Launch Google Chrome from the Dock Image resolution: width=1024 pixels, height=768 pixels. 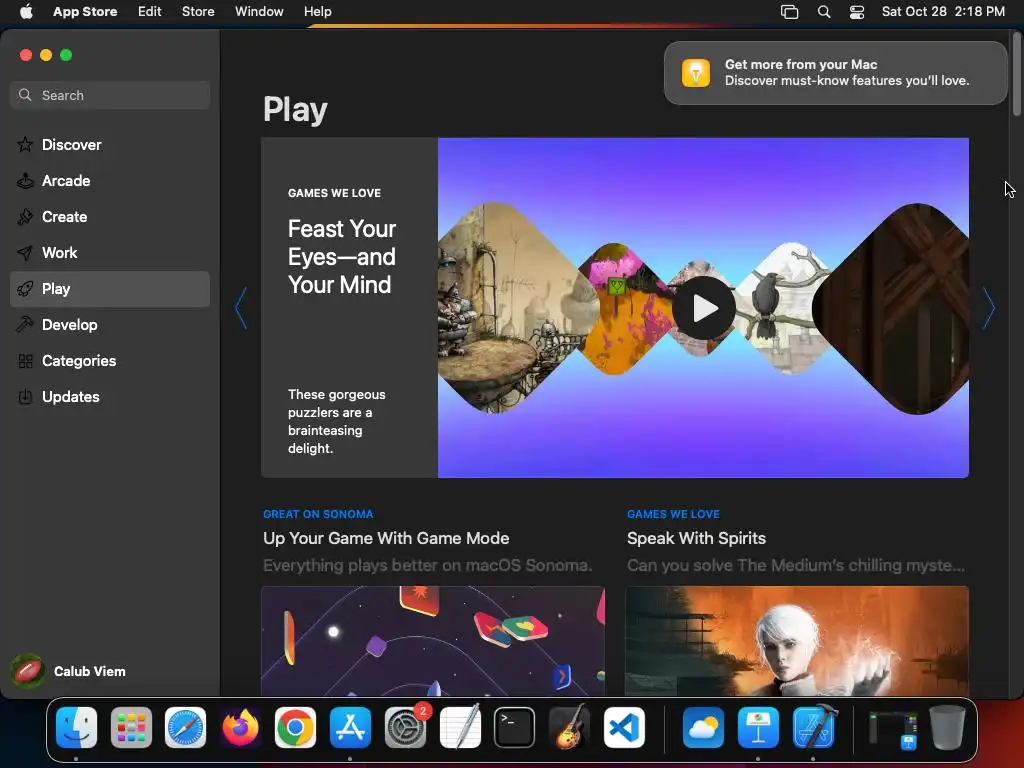click(x=295, y=728)
